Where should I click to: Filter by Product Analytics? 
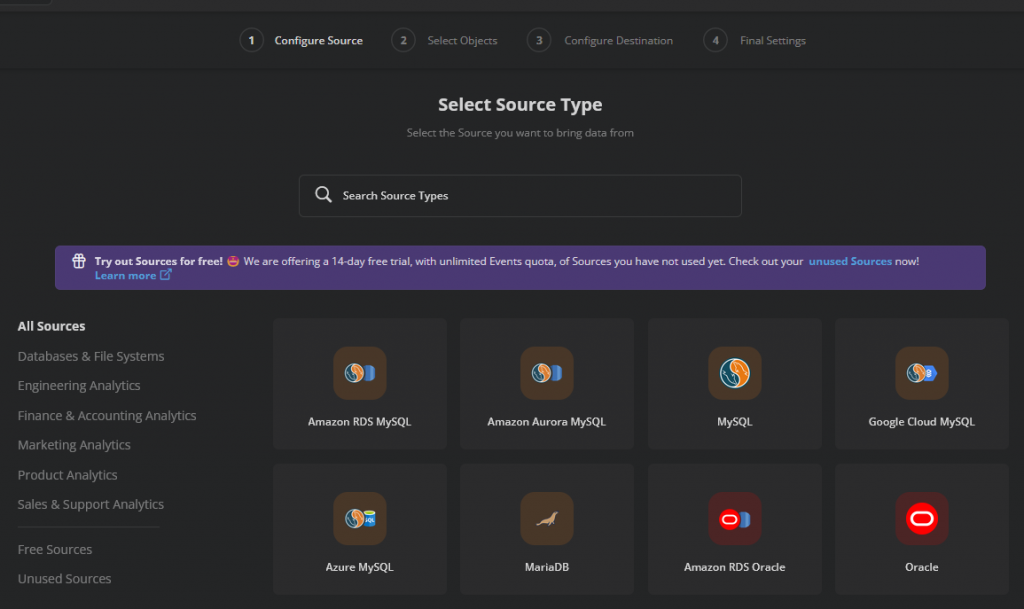click(x=67, y=475)
